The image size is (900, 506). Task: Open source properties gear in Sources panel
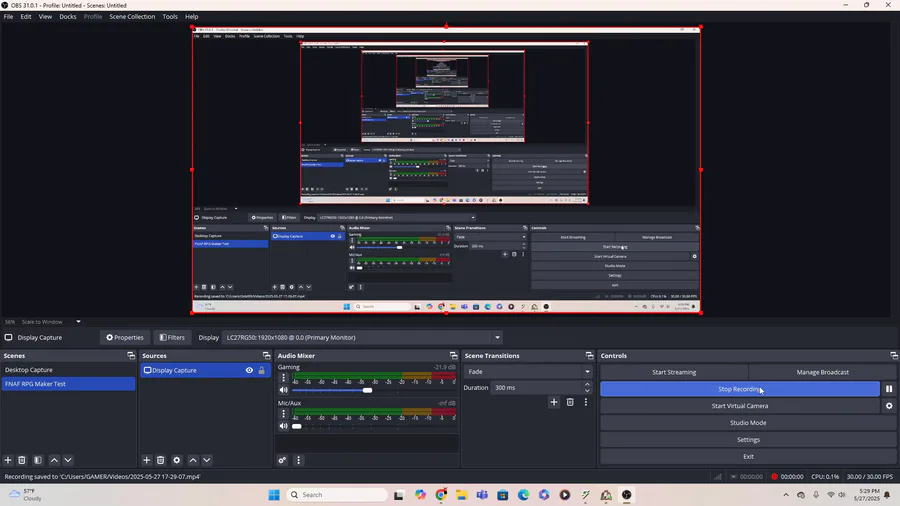(x=177, y=460)
